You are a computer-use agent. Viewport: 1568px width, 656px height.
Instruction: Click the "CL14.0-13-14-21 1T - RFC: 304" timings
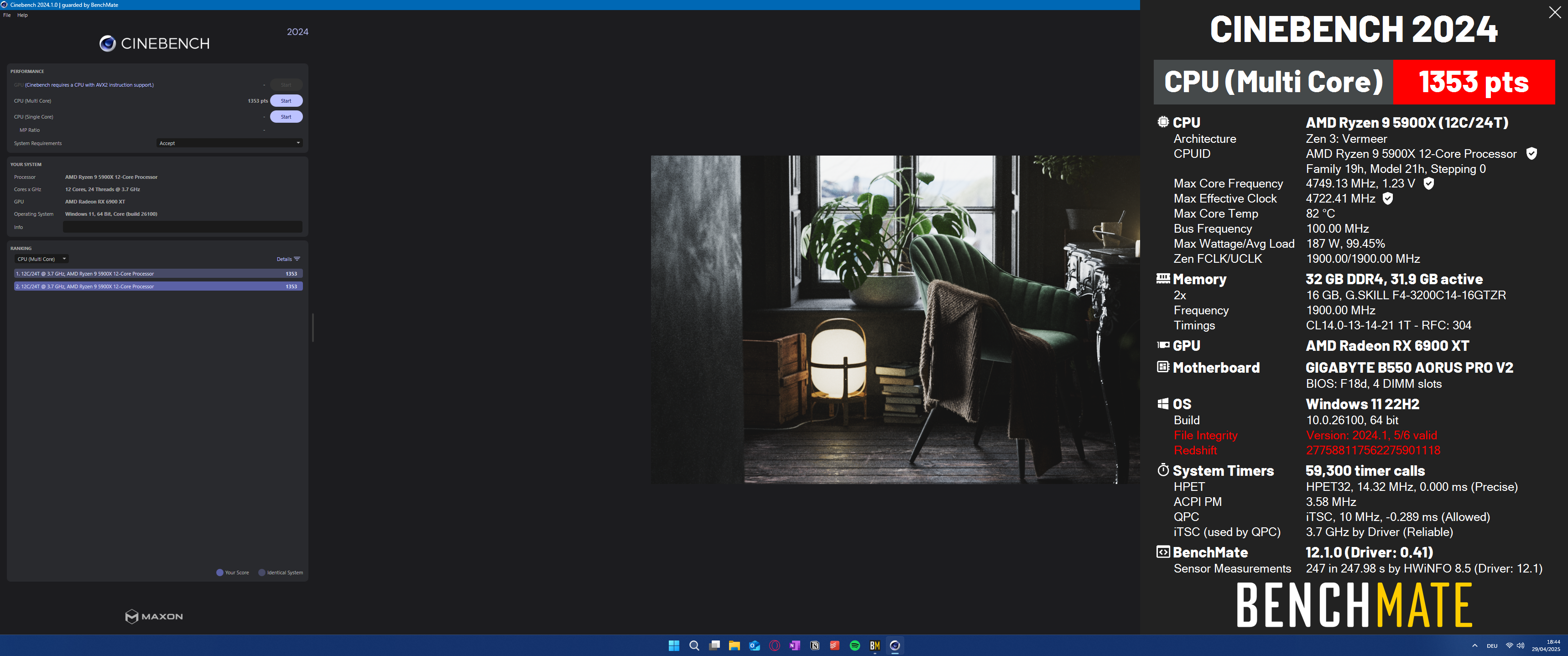tap(1388, 325)
